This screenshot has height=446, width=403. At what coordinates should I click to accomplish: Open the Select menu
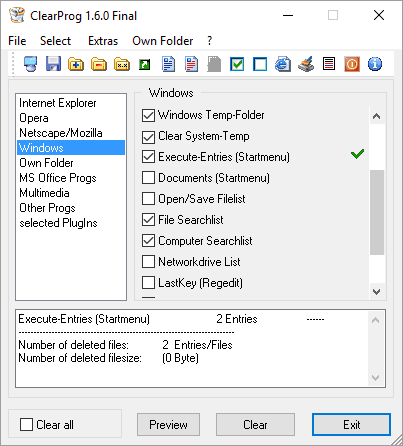(x=55, y=41)
